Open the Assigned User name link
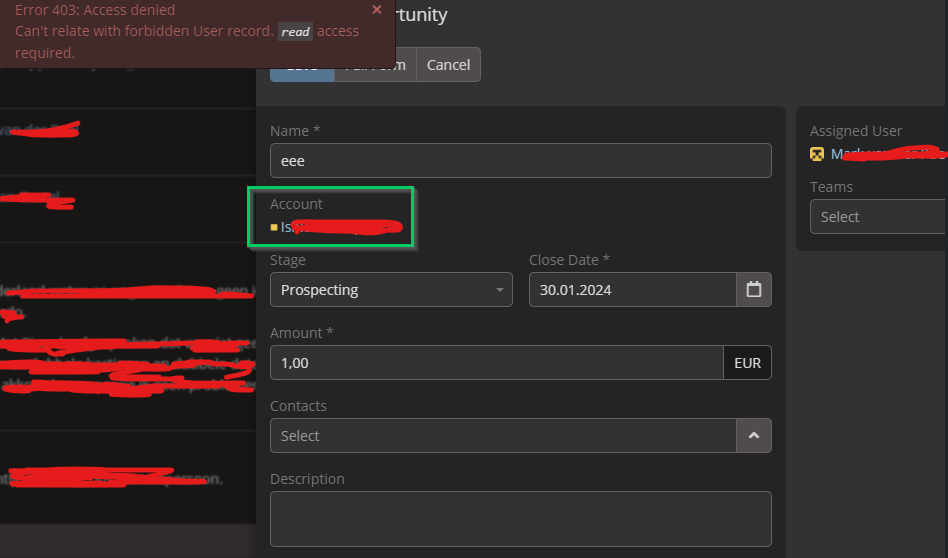This screenshot has width=948, height=558. click(x=889, y=154)
